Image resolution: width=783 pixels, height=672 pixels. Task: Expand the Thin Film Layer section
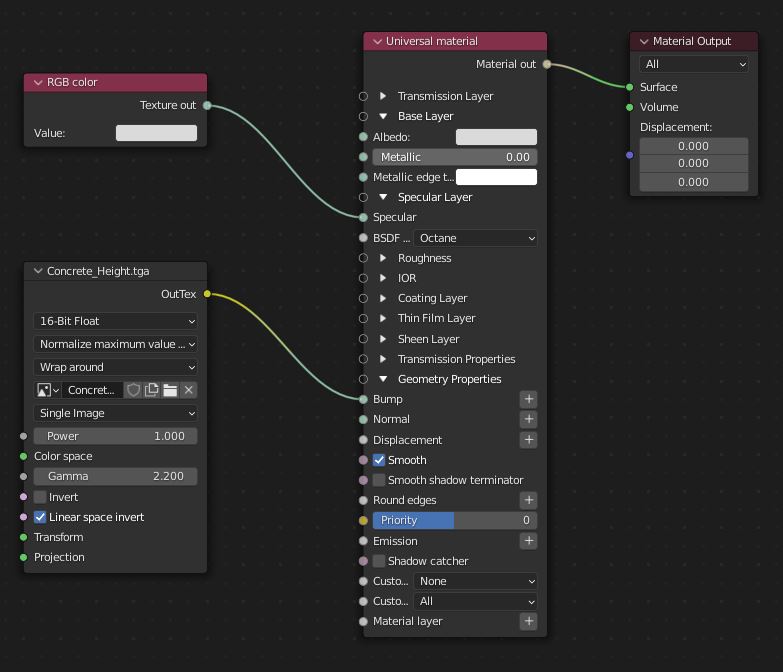(383, 318)
